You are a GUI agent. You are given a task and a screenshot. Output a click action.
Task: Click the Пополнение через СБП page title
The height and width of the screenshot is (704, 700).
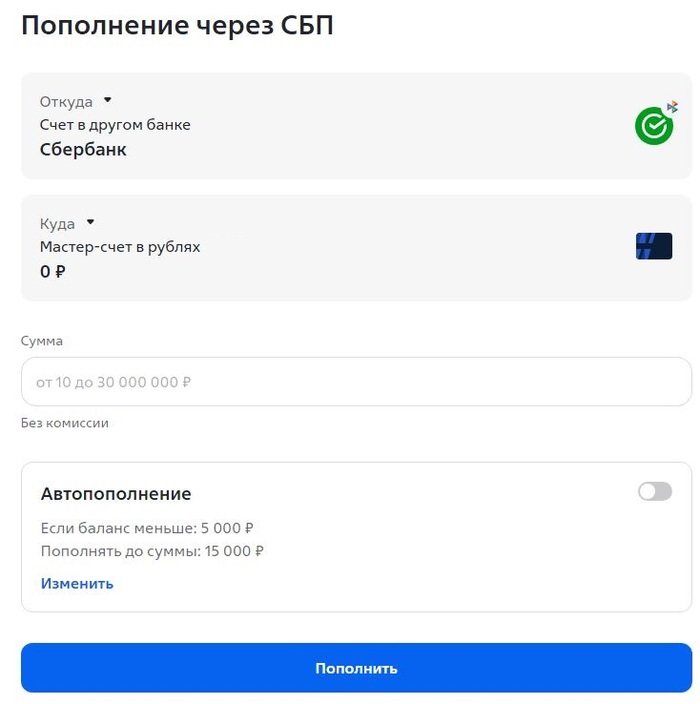[177, 27]
